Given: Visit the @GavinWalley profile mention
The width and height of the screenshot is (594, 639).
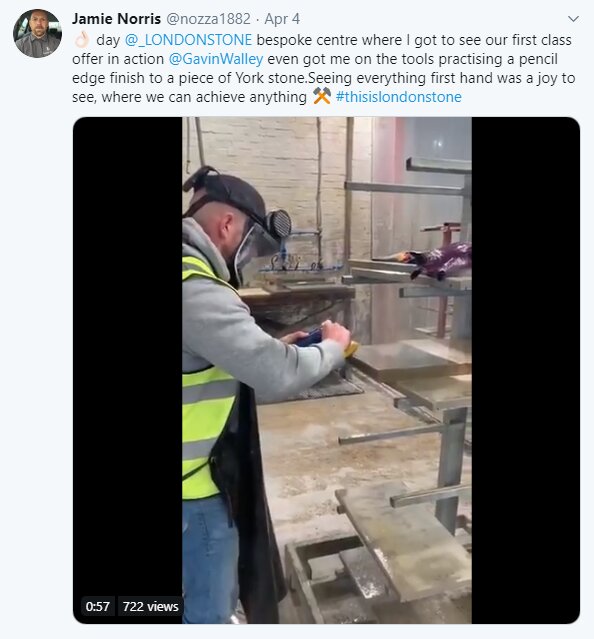Looking at the screenshot, I should coord(216,59).
